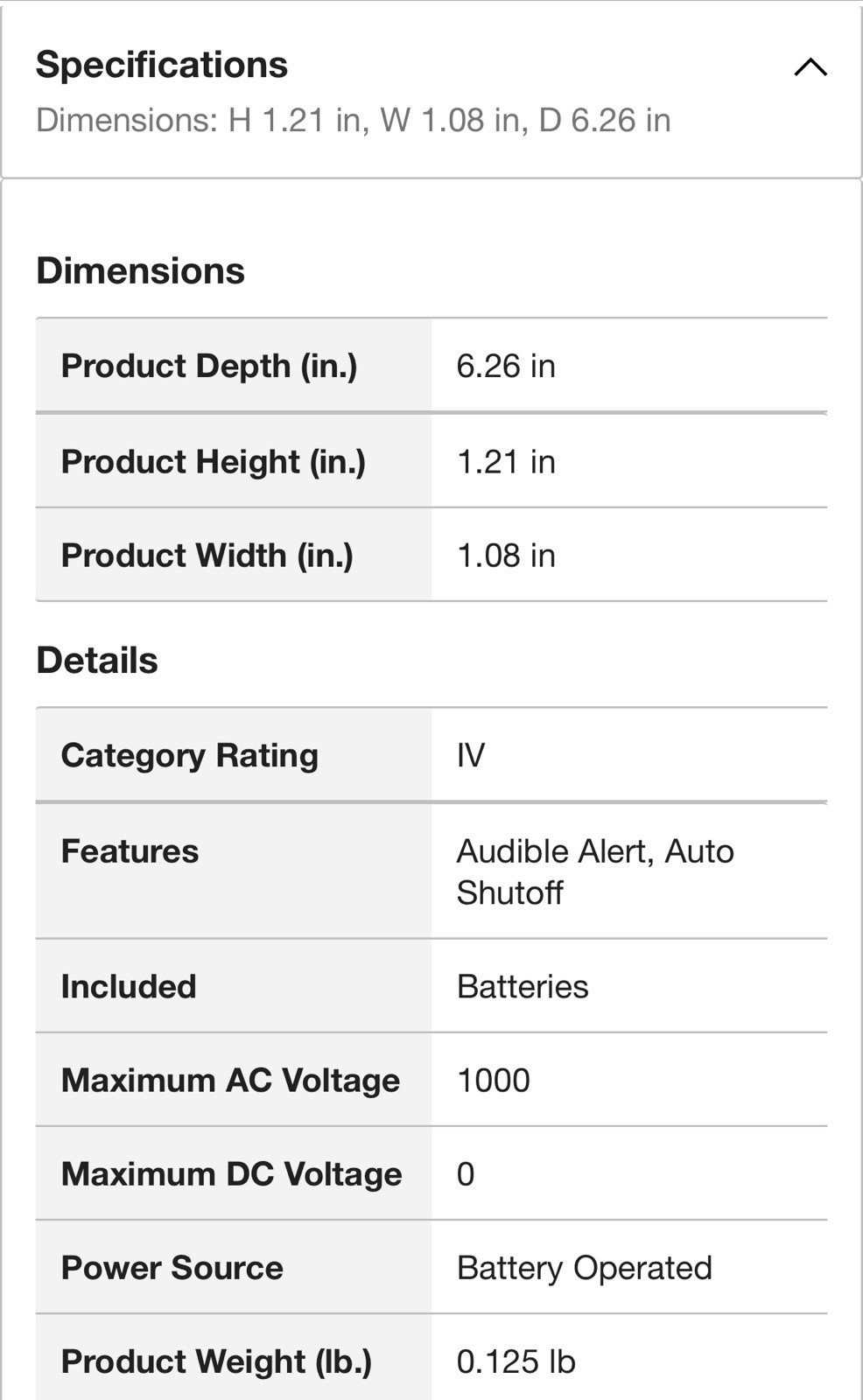863x1400 pixels.
Task: Click the IV category rating value
Action: pyautogui.click(x=471, y=755)
